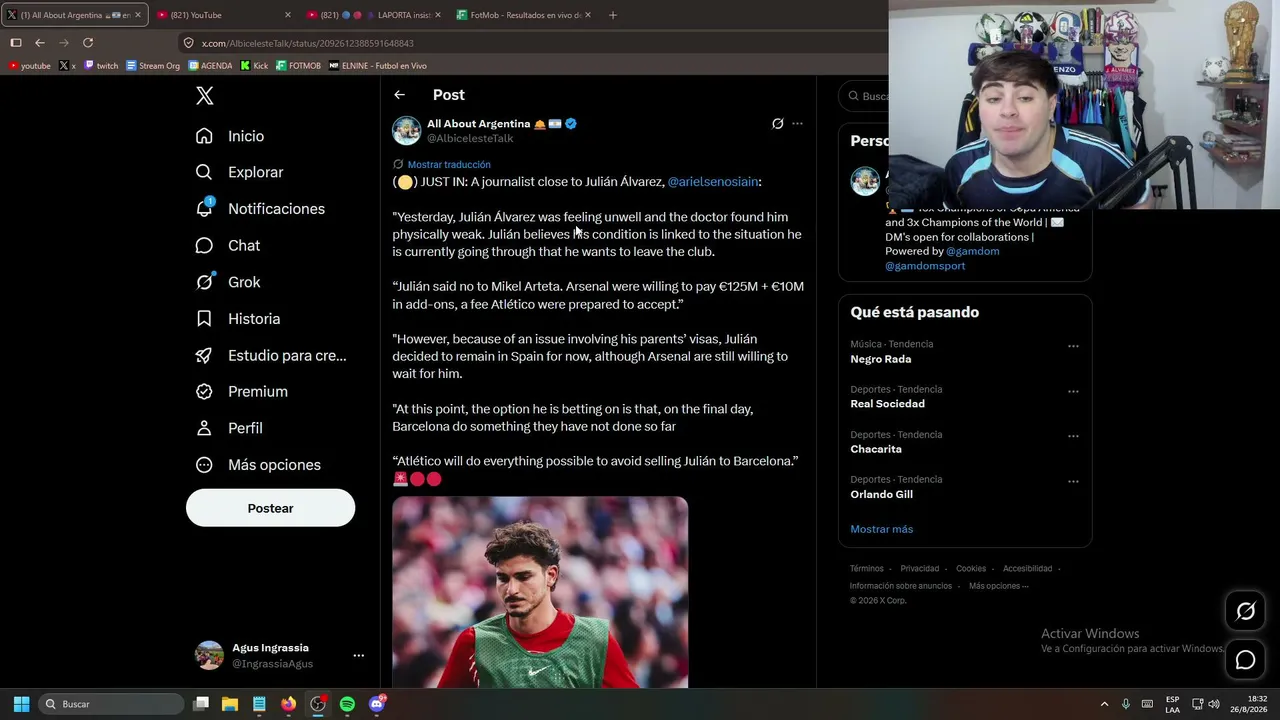Open the floating chat messages button

pos(1245,660)
